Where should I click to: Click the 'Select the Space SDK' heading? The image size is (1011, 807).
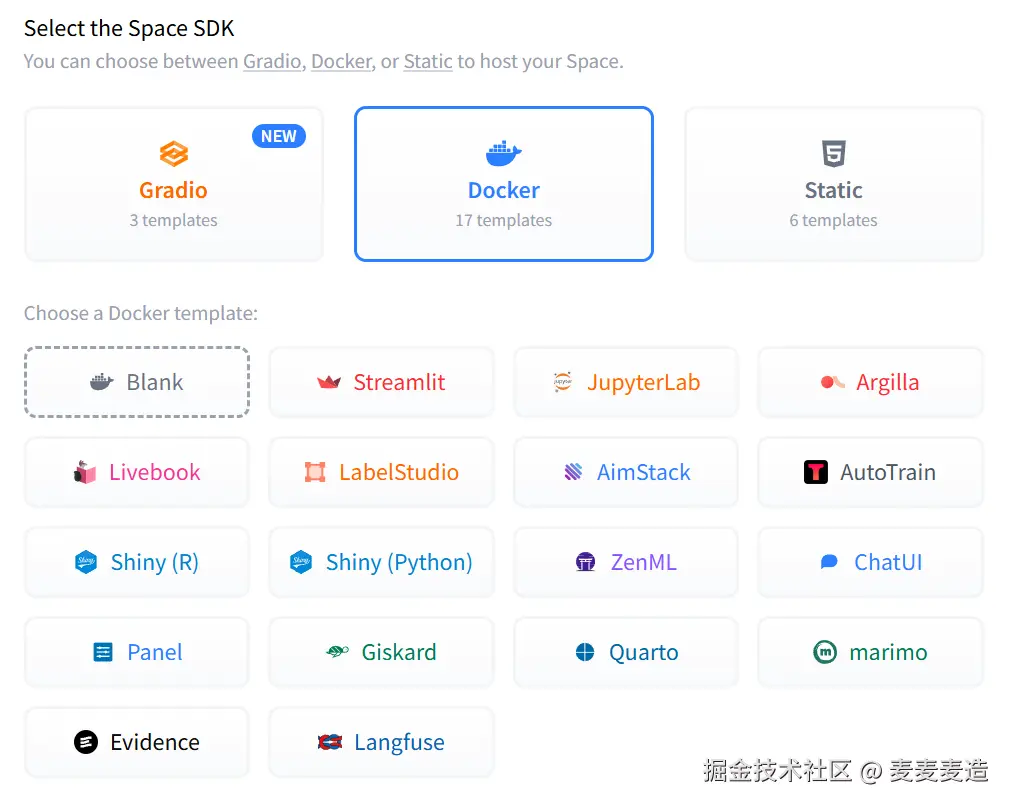(129, 28)
